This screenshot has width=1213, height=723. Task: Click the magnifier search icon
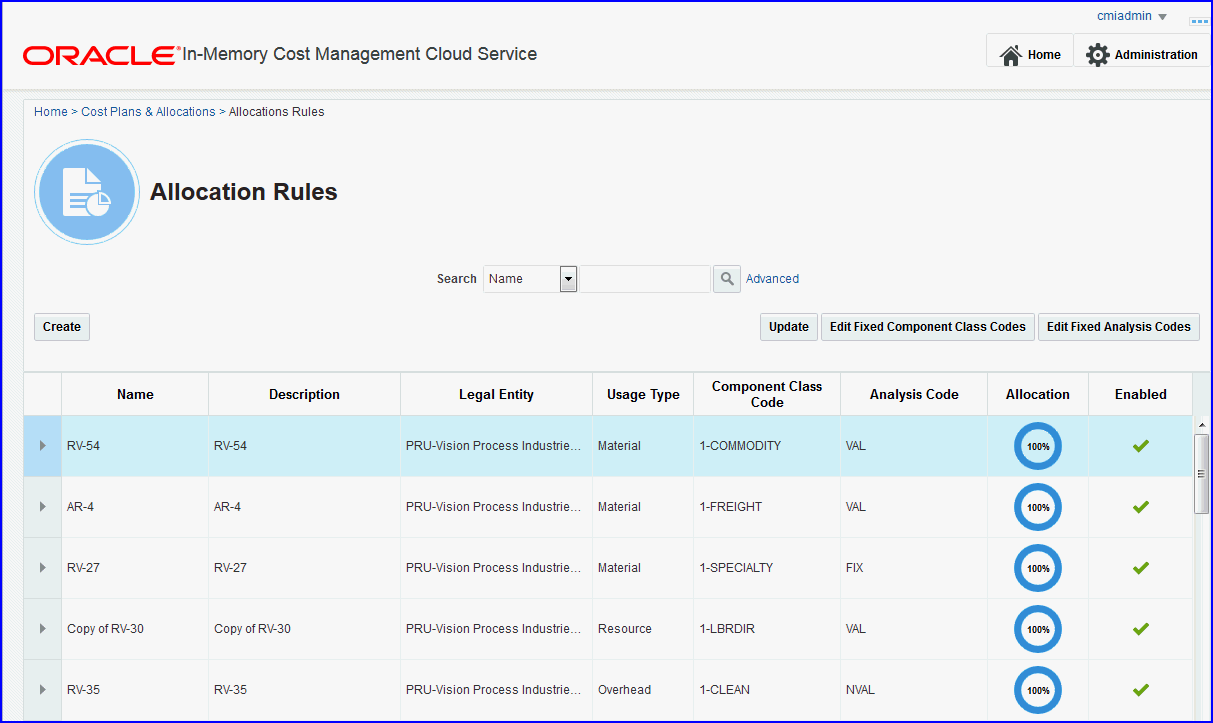(727, 279)
